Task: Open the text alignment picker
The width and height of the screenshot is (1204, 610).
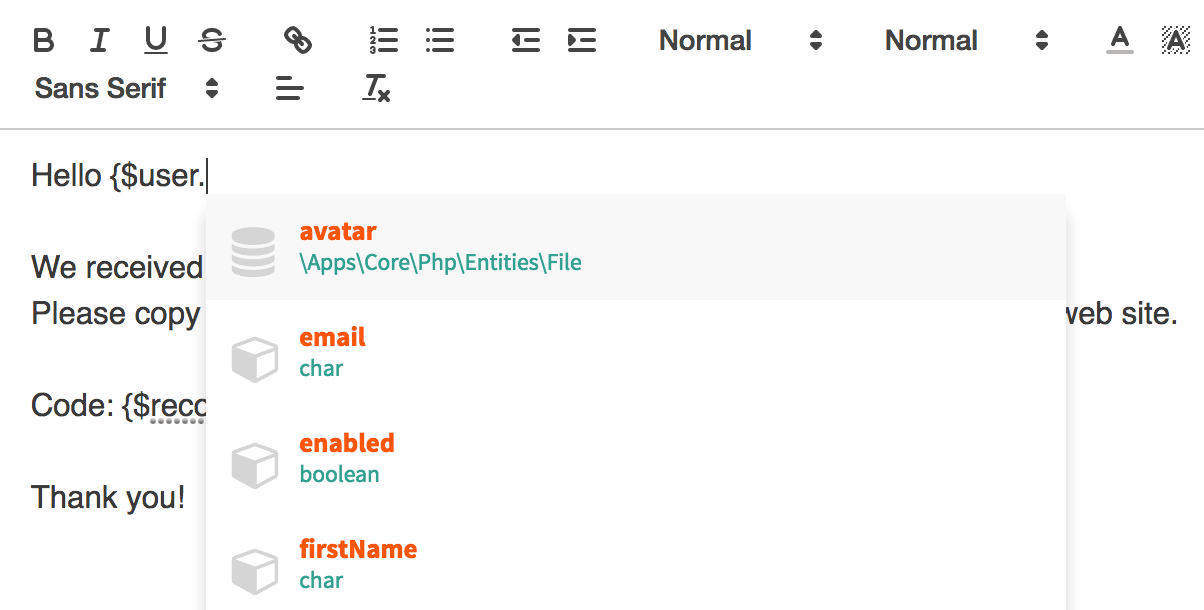Action: (289, 89)
